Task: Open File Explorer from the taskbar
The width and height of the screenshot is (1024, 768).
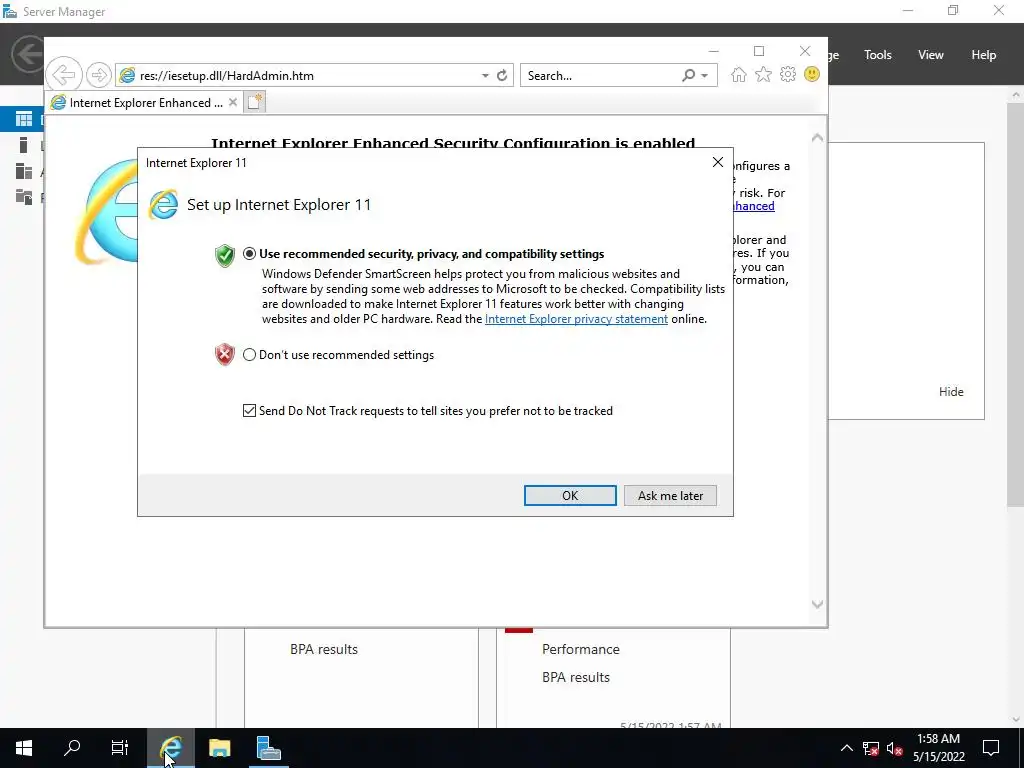Action: pos(219,748)
